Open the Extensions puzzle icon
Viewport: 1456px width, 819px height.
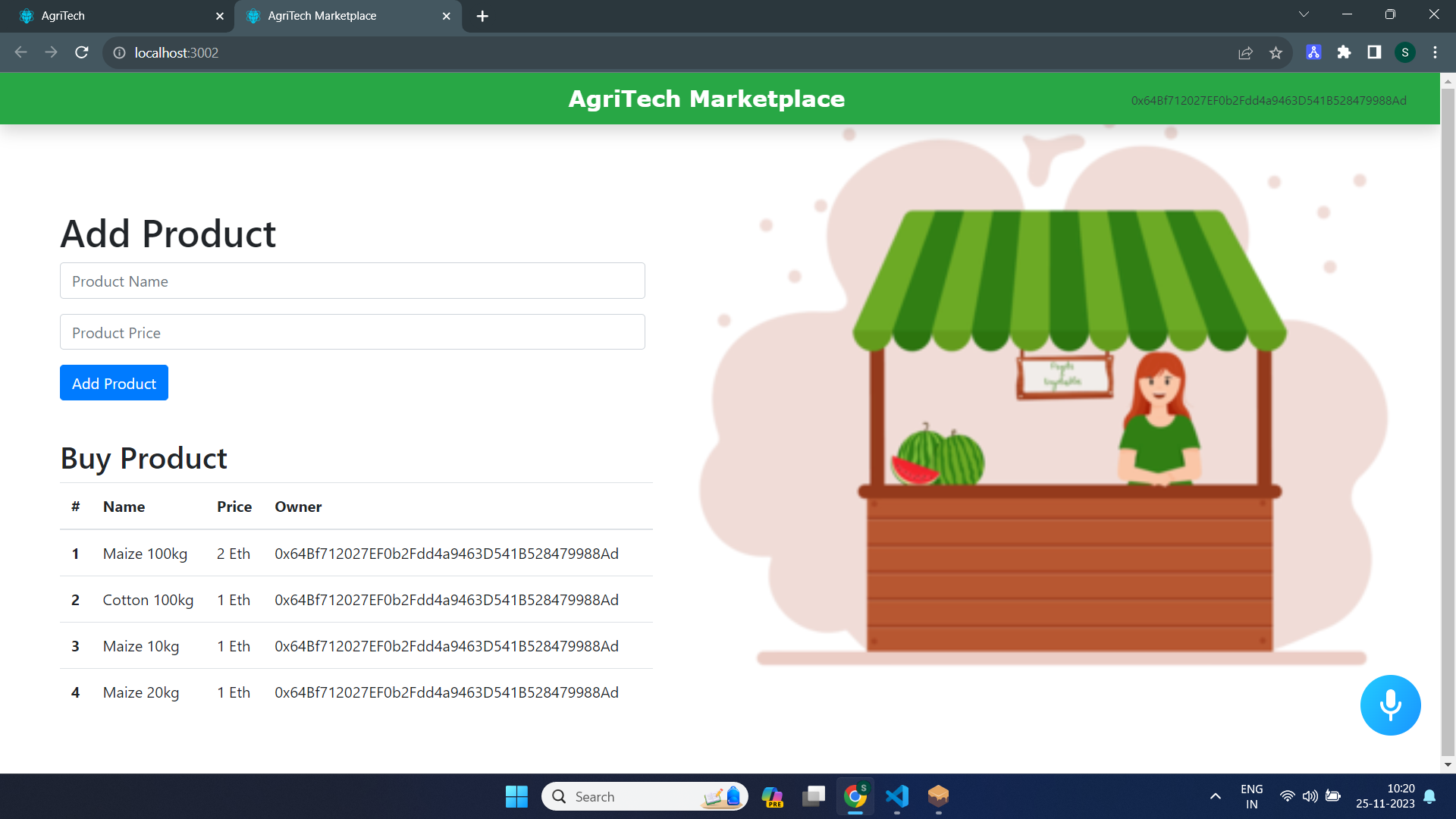1344,52
